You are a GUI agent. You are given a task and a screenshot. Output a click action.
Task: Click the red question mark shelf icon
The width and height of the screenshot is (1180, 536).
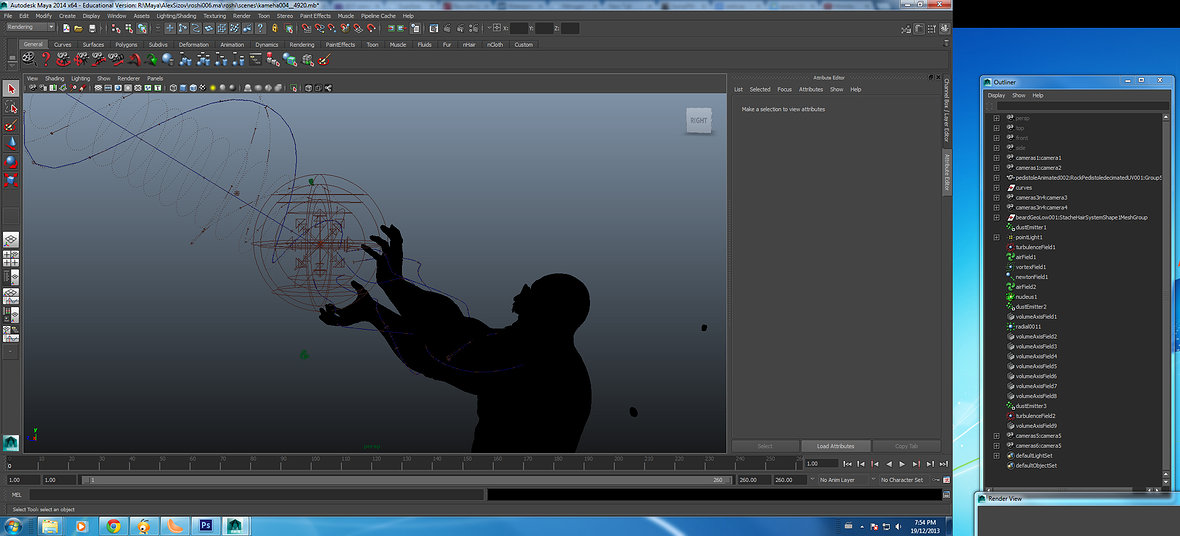pyautogui.click(x=45, y=59)
